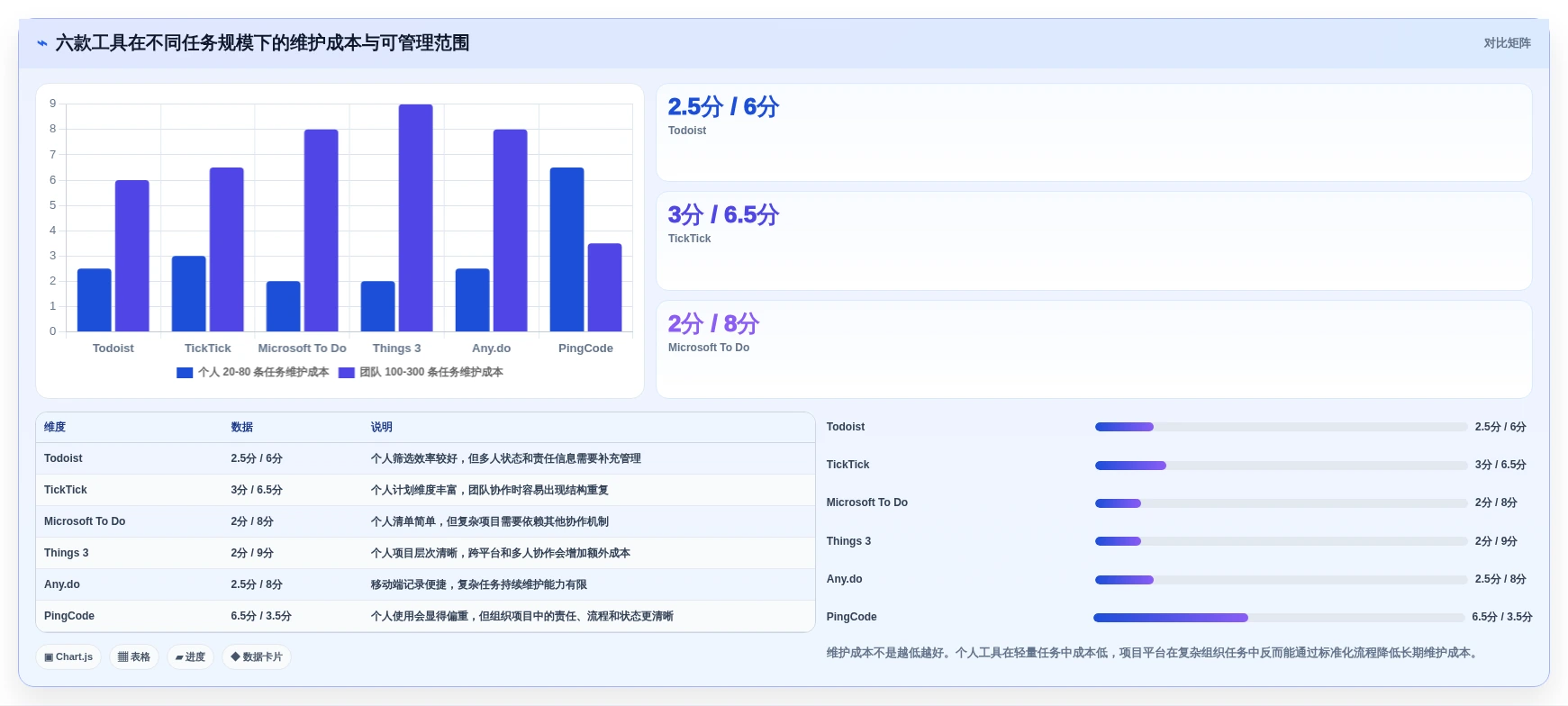Click Todoist's tall team-cost bar in the chart
This screenshot has height=706, width=1568.
tap(132, 256)
